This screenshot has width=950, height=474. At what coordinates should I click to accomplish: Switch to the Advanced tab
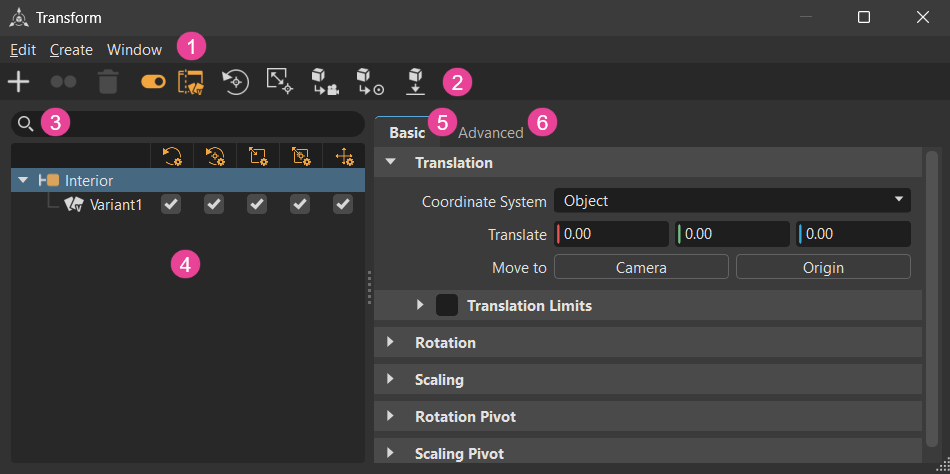[491, 133]
